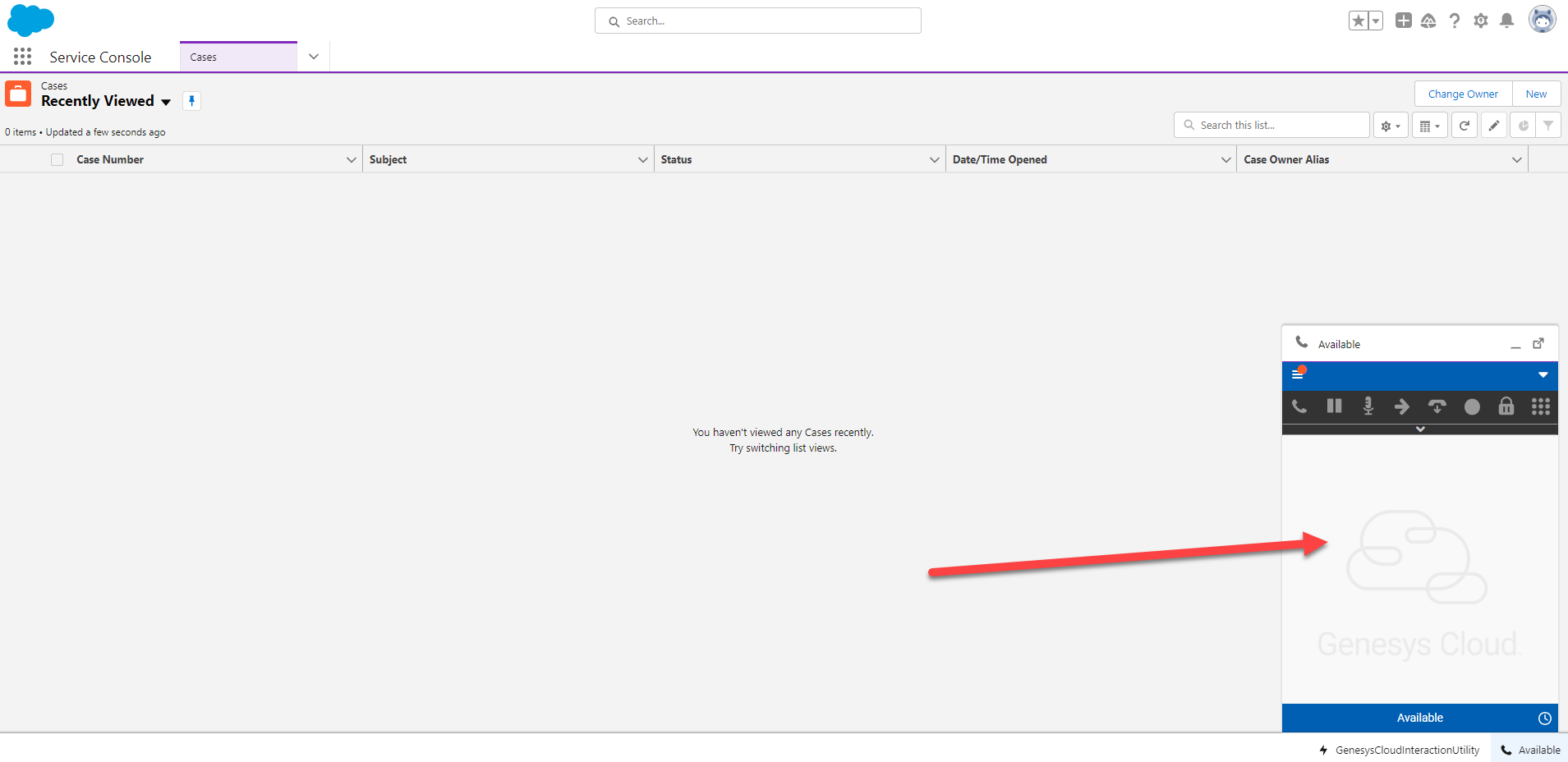
Task: Click the transfer arrow icon
Action: tap(1402, 406)
